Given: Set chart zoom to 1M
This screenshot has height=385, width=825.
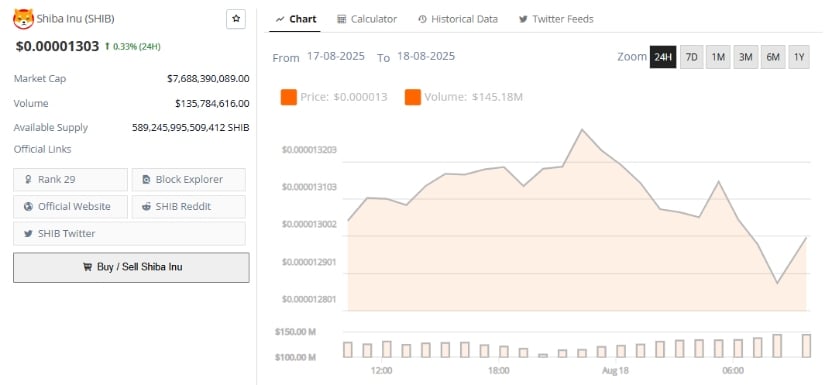Looking at the screenshot, I should pyautogui.click(x=718, y=57).
